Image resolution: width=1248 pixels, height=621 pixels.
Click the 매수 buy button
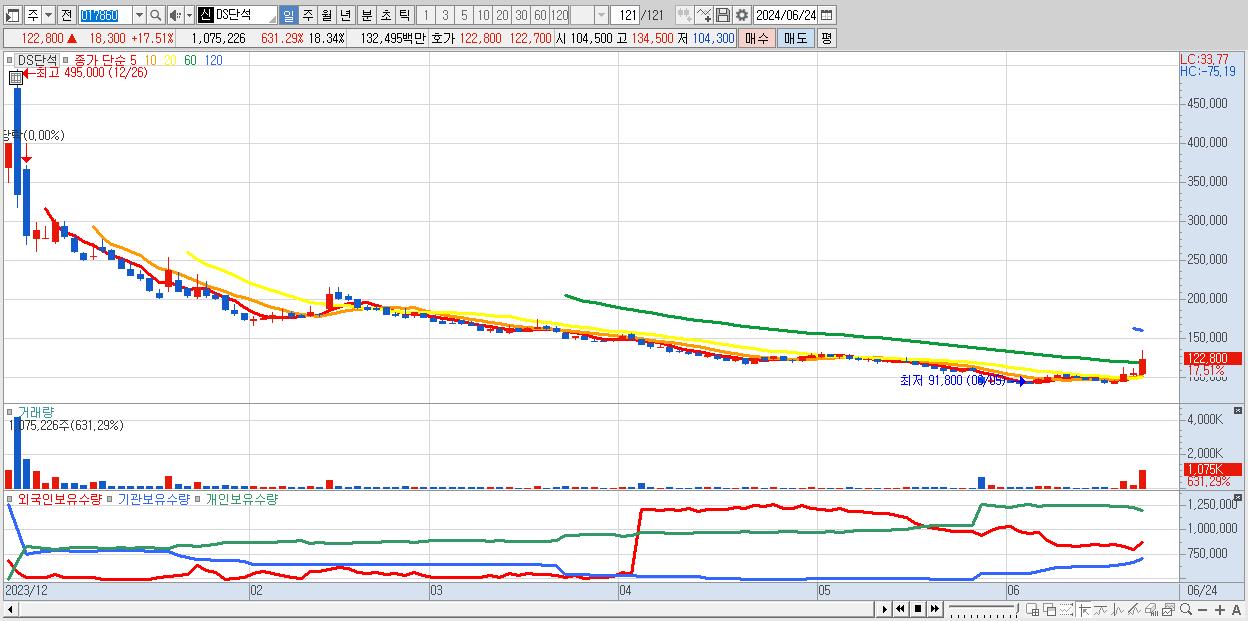click(757, 38)
